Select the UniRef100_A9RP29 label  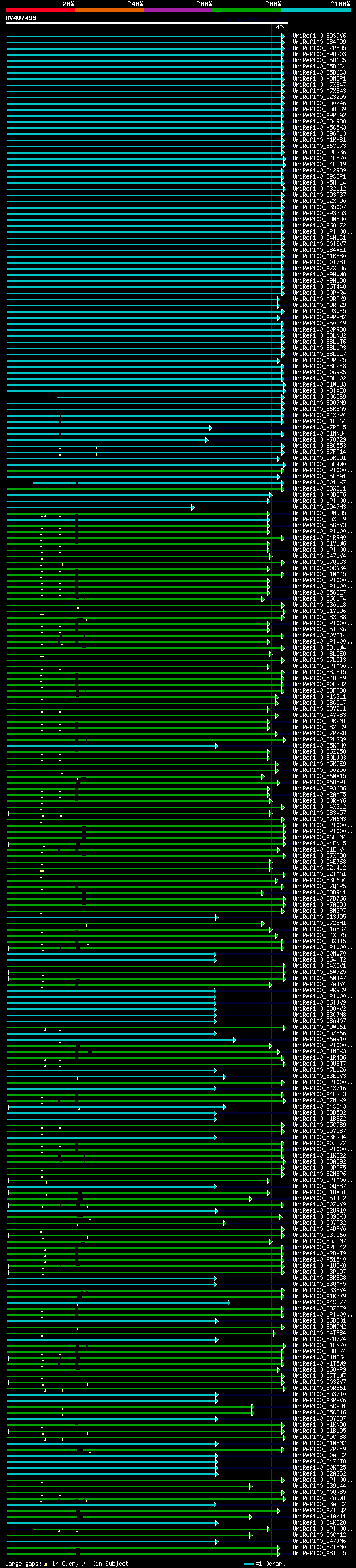[319, 305]
